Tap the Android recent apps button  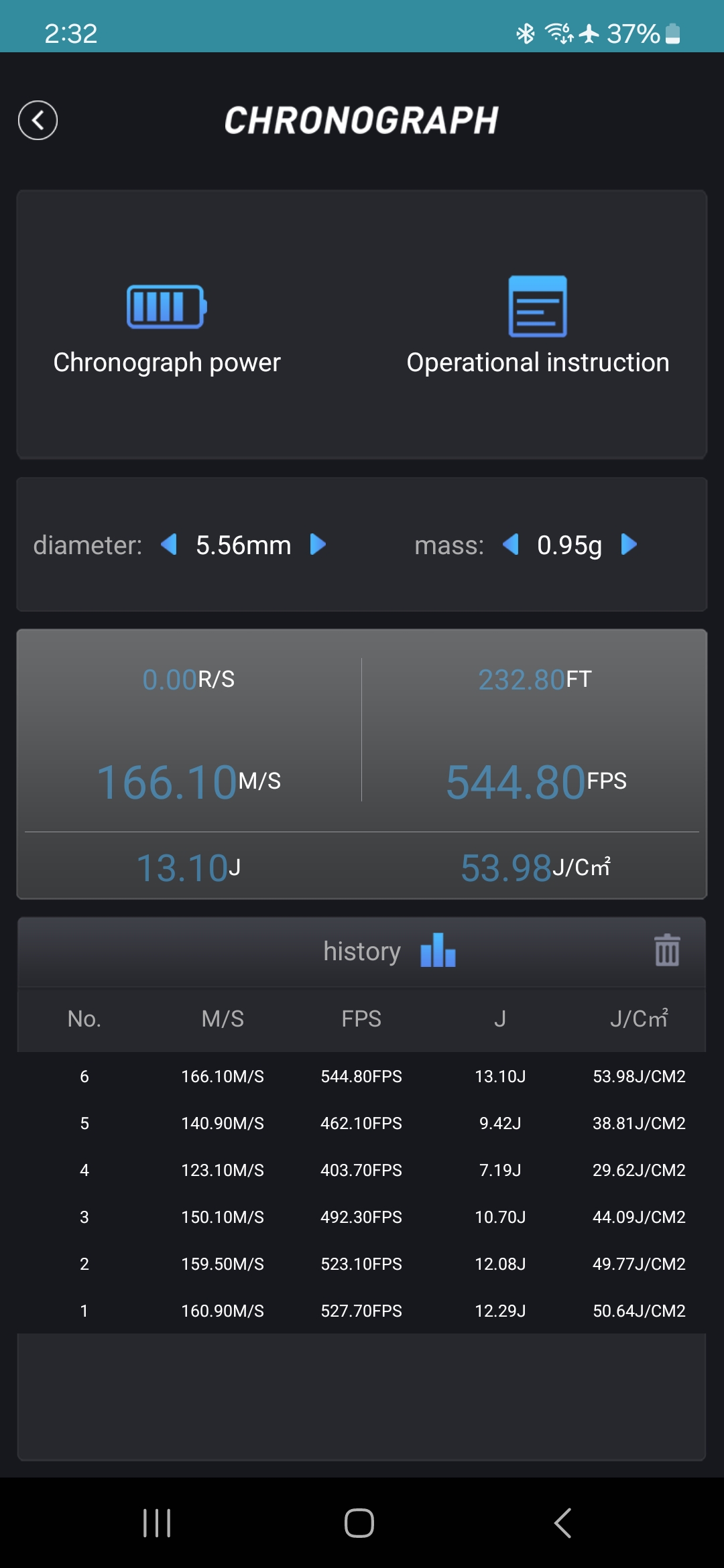pyautogui.click(x=157, y=1523)
